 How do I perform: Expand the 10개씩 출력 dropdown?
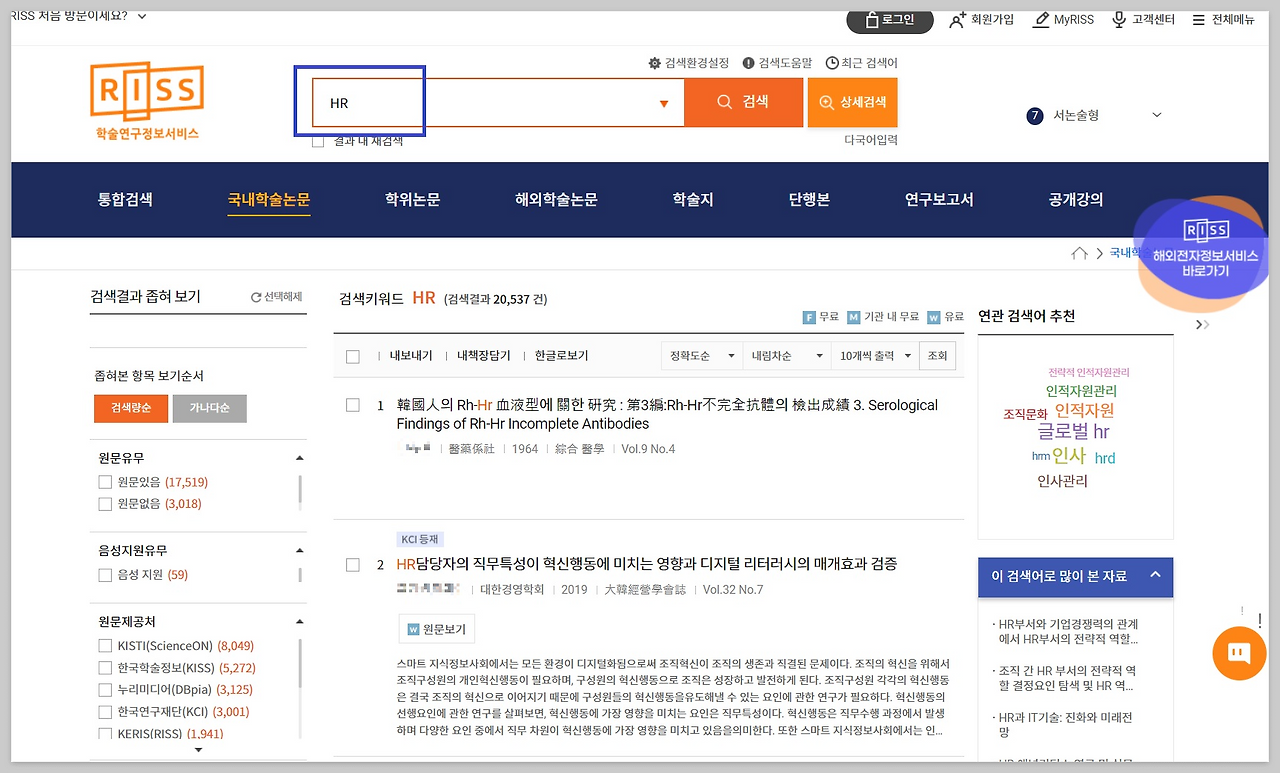coord(877,355)
